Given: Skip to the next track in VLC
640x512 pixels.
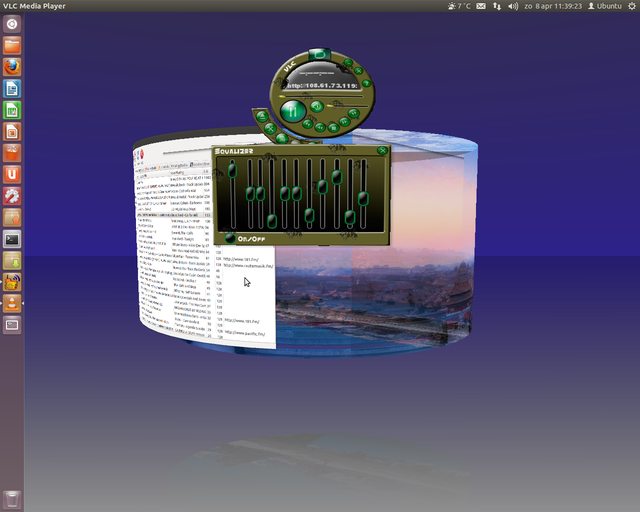Looking at the screenshot, I should (x=354, y=114).
